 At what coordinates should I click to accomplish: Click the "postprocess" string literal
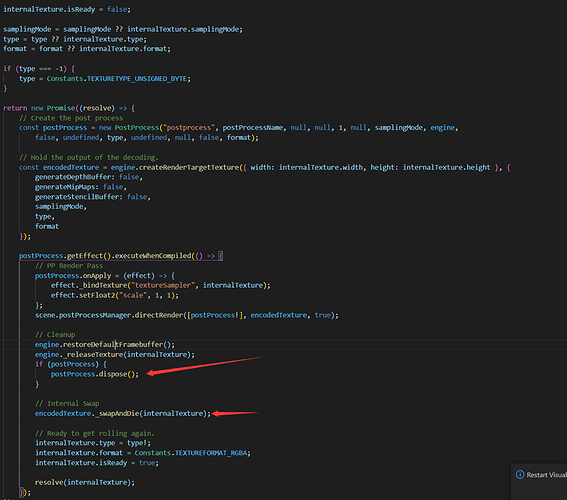[189, 128]
